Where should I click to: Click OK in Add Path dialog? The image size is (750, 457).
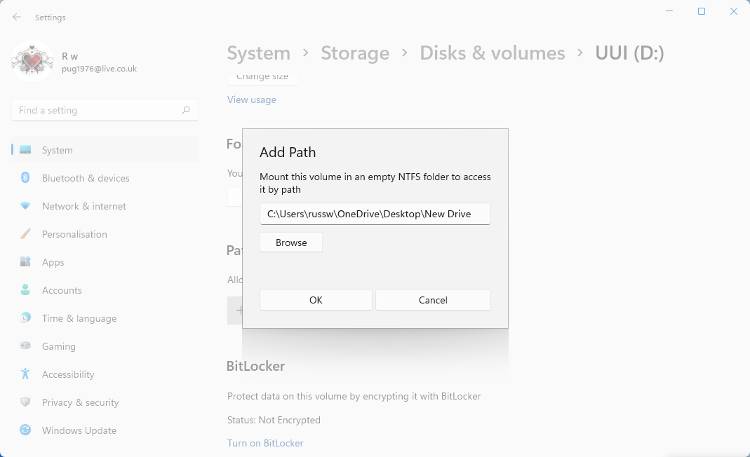click(316, 300)
